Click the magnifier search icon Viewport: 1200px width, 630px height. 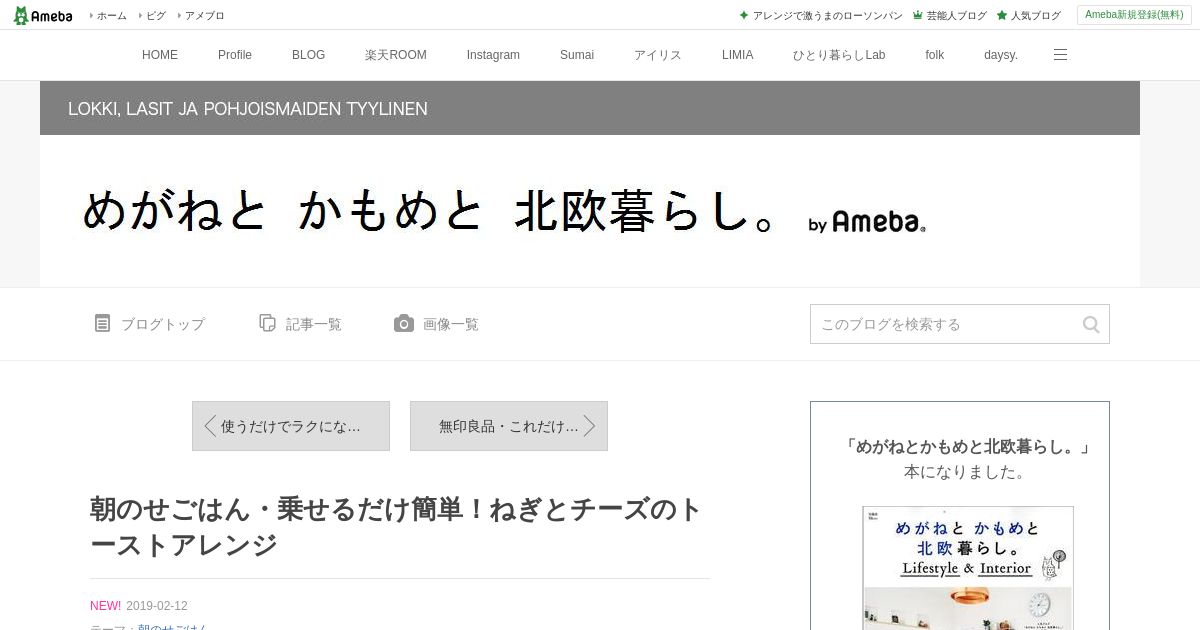tap(1091, 324)
